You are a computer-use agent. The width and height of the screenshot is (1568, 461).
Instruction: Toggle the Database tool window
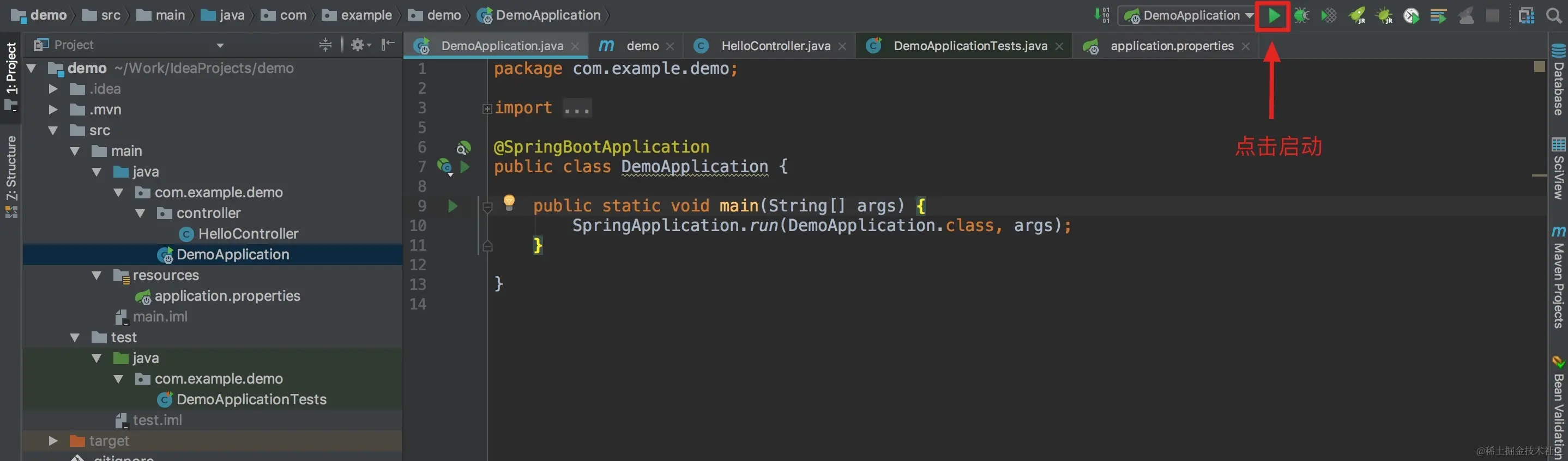click(x=1558, y=80)
